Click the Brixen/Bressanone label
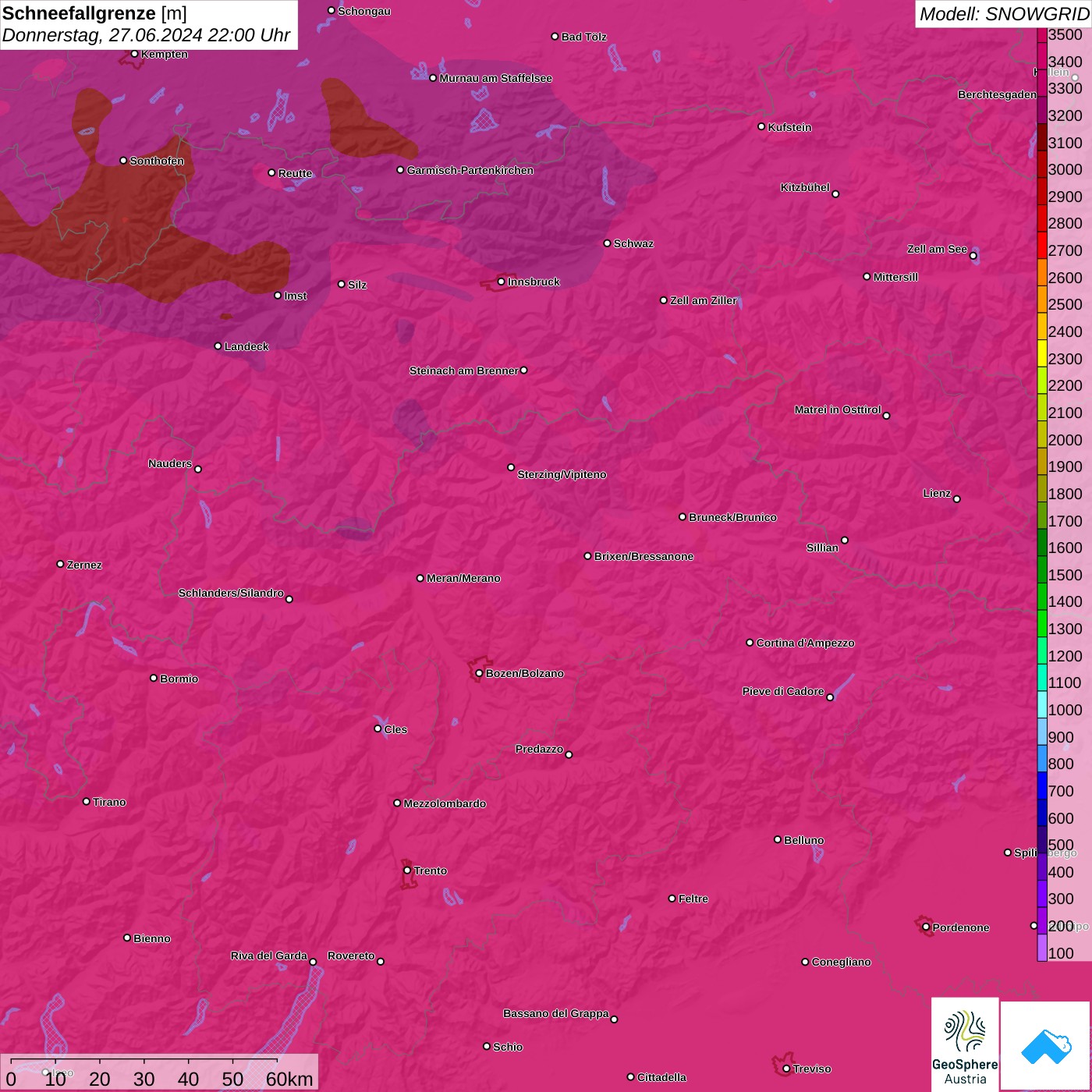Viewport: 1092px width, 1092px height. point(643,556)
